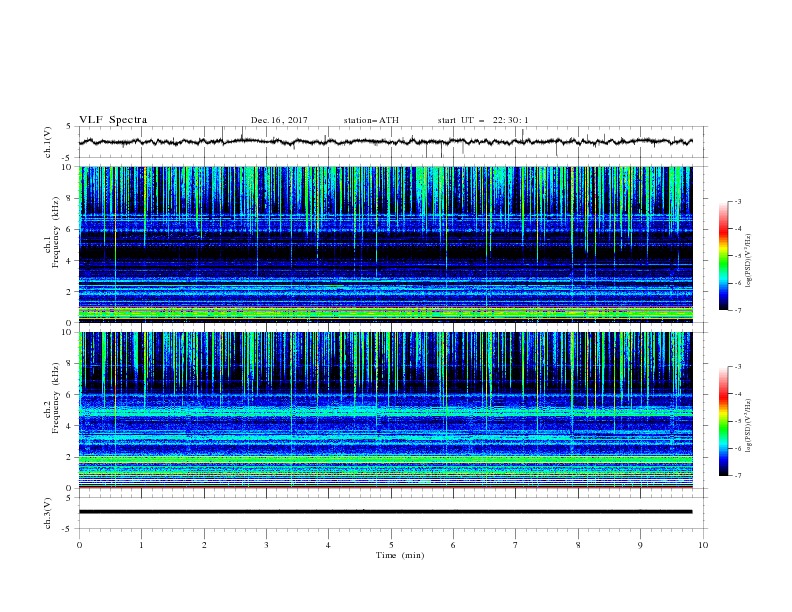Click the "ch.1 Frequency (kHz)" axis label
792x612 pixels.
51,232
